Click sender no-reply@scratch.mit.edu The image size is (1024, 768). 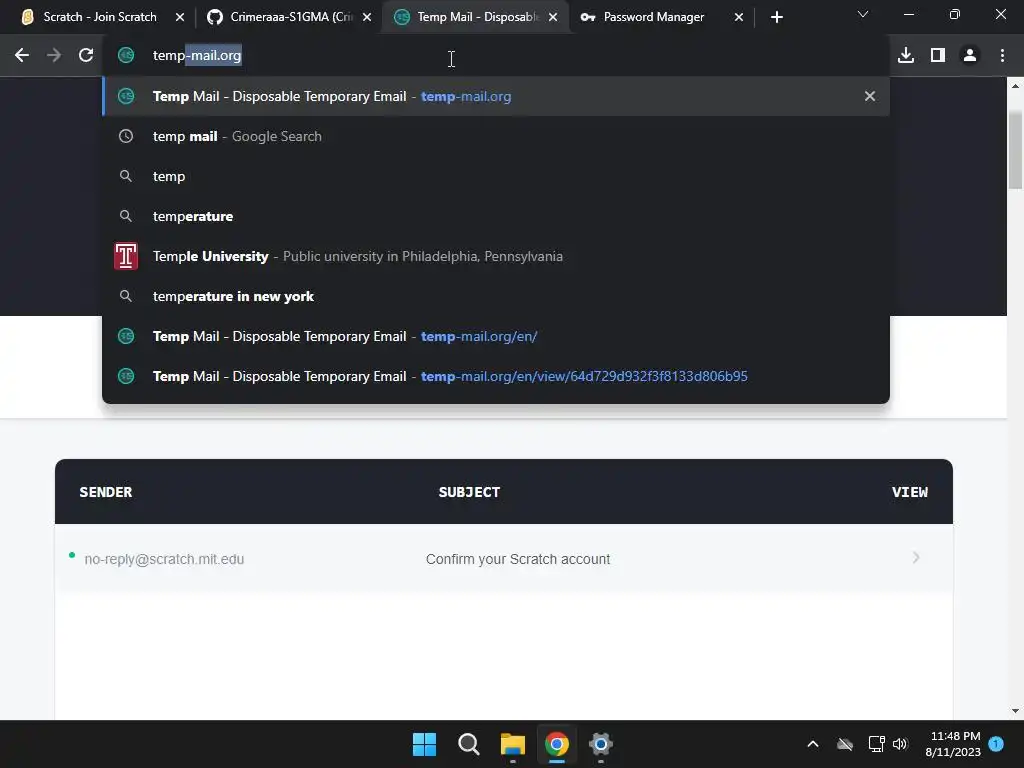click(164, 559)
